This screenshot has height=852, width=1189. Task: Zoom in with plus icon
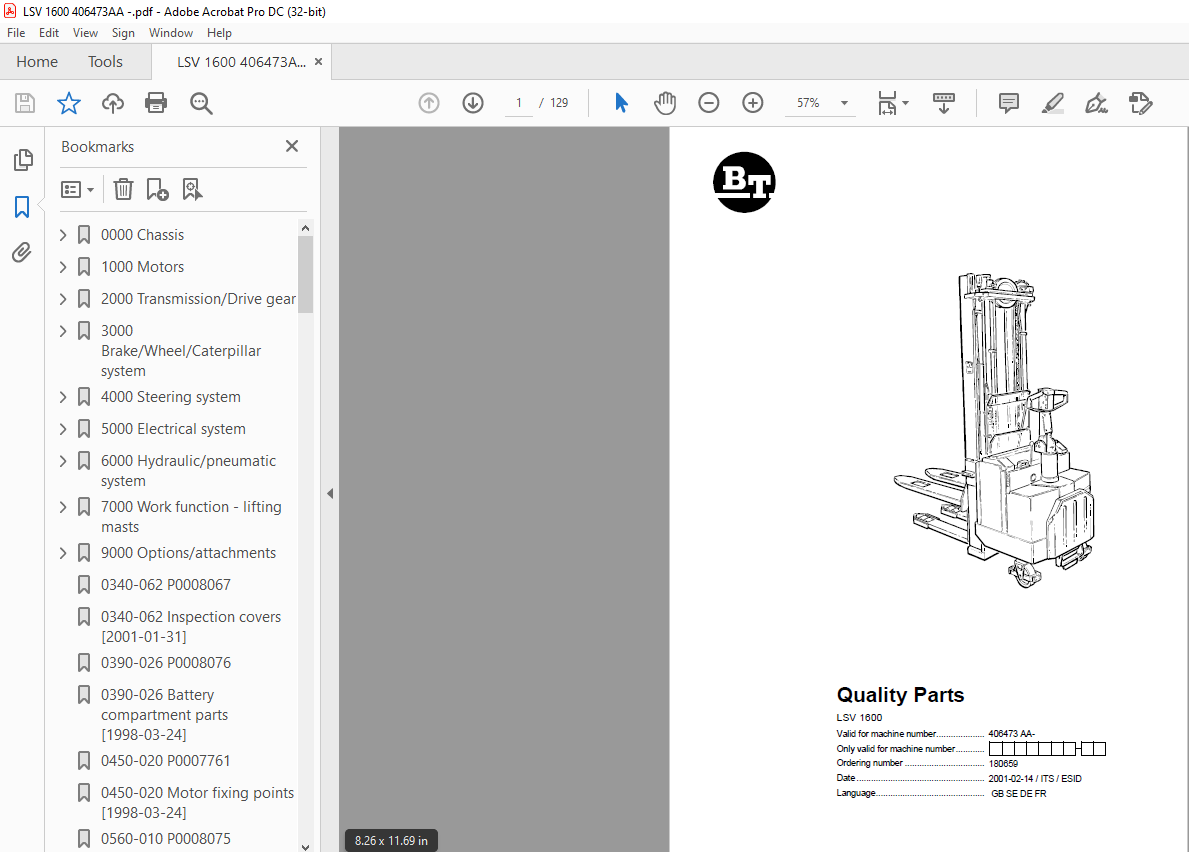[753, 103]
